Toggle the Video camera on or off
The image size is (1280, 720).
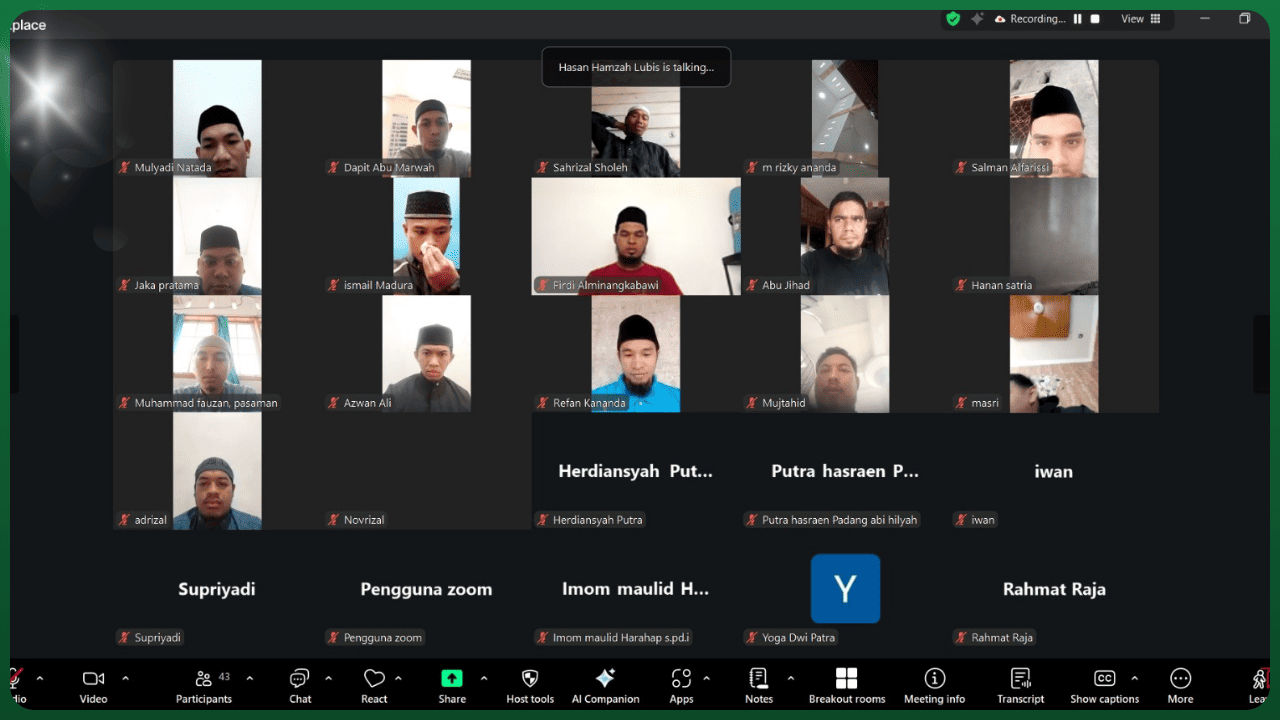coord(93,686)
